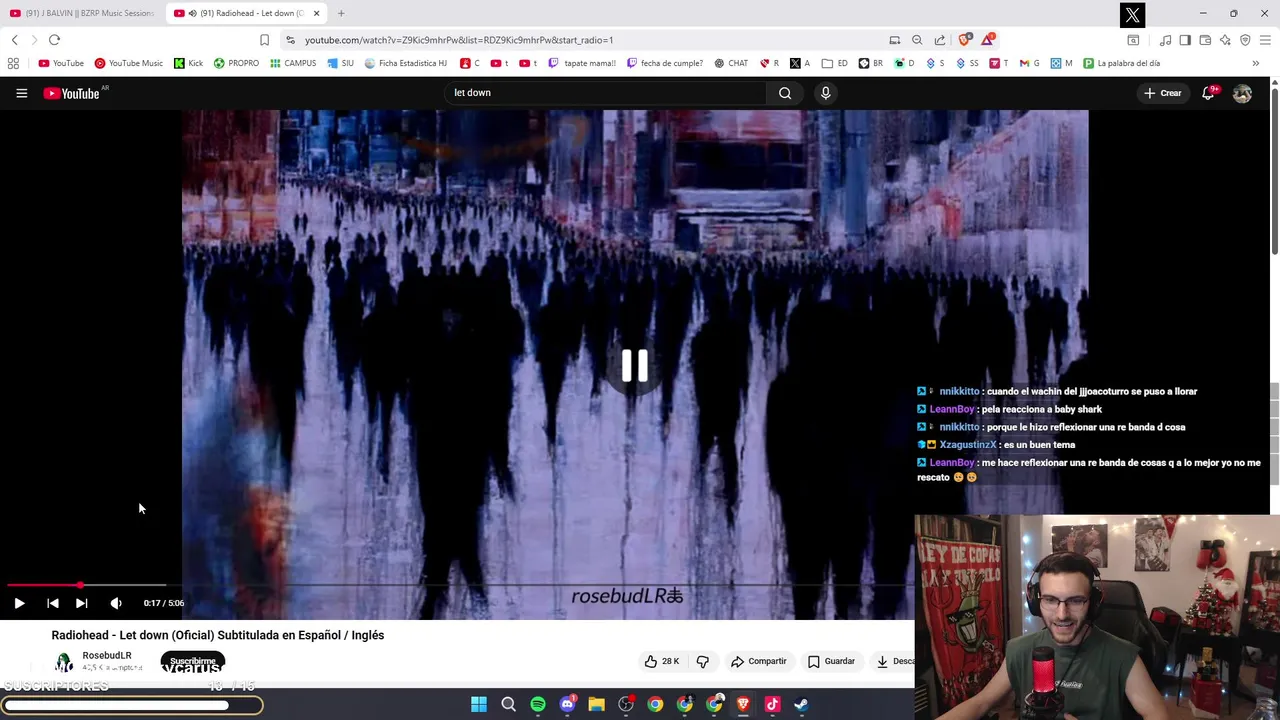Image resolution: width=1280 pixels, height=720 pixels.
Task: Show more bookmarks with the chevron
Action: pyautogui.click(x=1255, y=63)
